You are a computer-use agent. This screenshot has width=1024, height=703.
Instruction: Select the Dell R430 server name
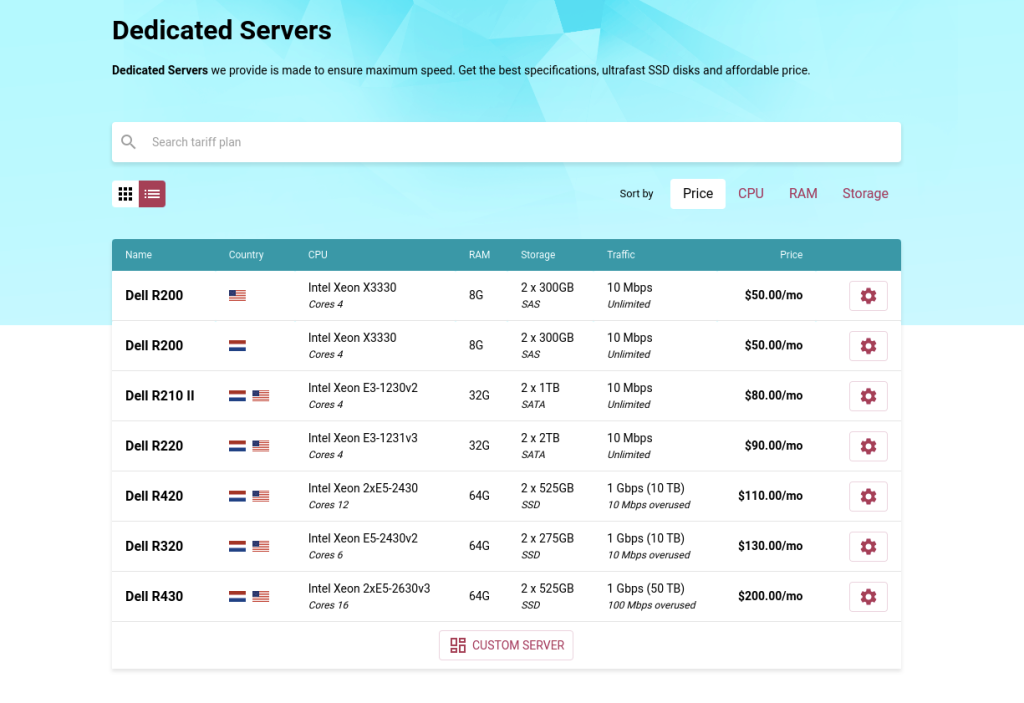tap(154, 597)
